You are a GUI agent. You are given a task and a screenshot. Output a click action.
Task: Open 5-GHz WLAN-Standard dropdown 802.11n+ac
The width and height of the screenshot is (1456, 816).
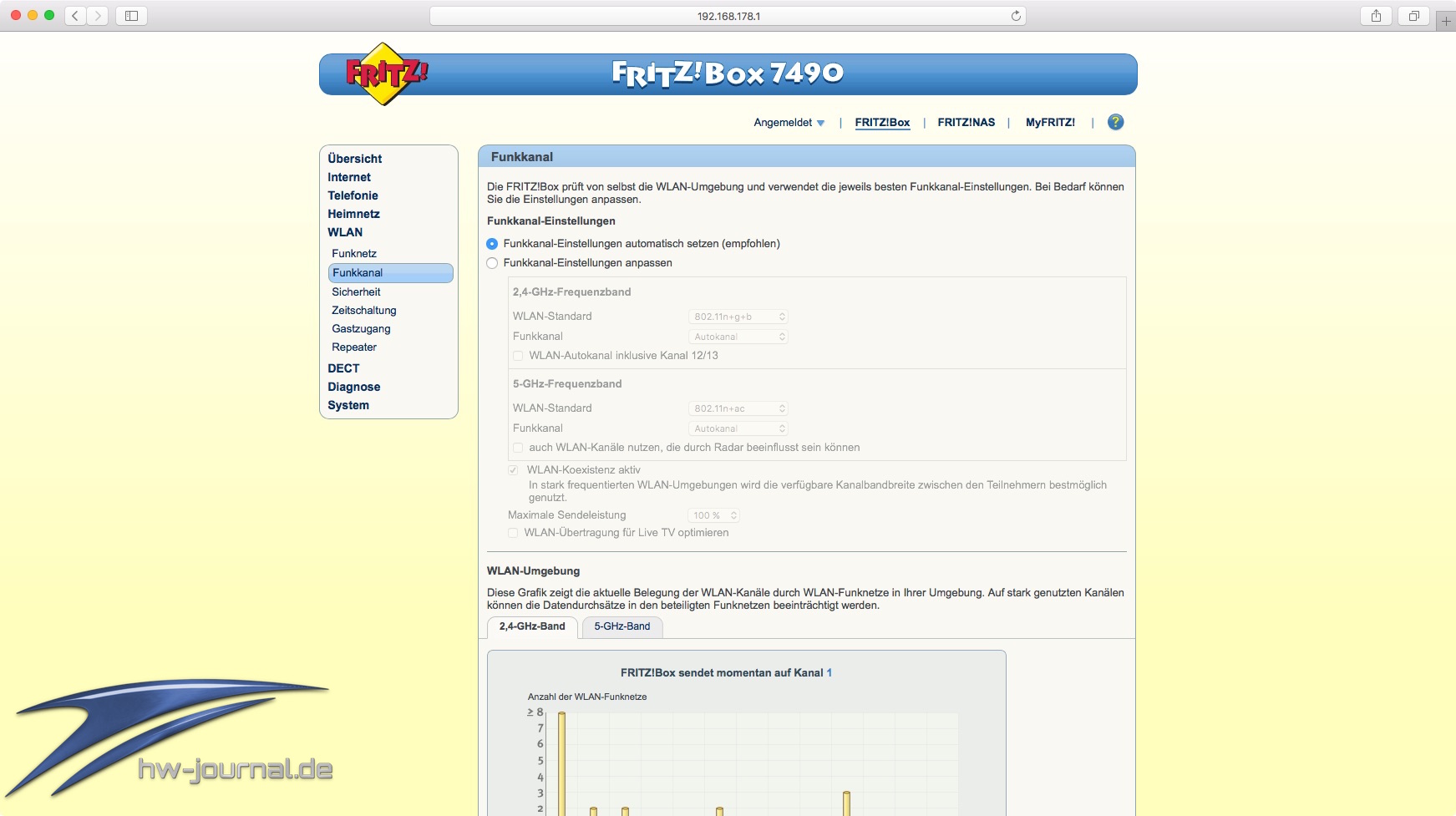(738, 408)
